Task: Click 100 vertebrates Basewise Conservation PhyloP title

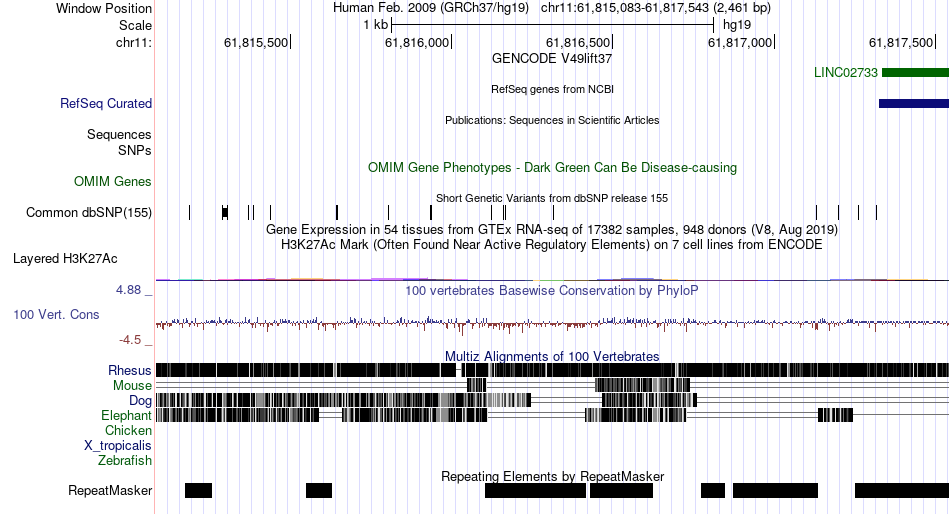Action: [552, 290]
